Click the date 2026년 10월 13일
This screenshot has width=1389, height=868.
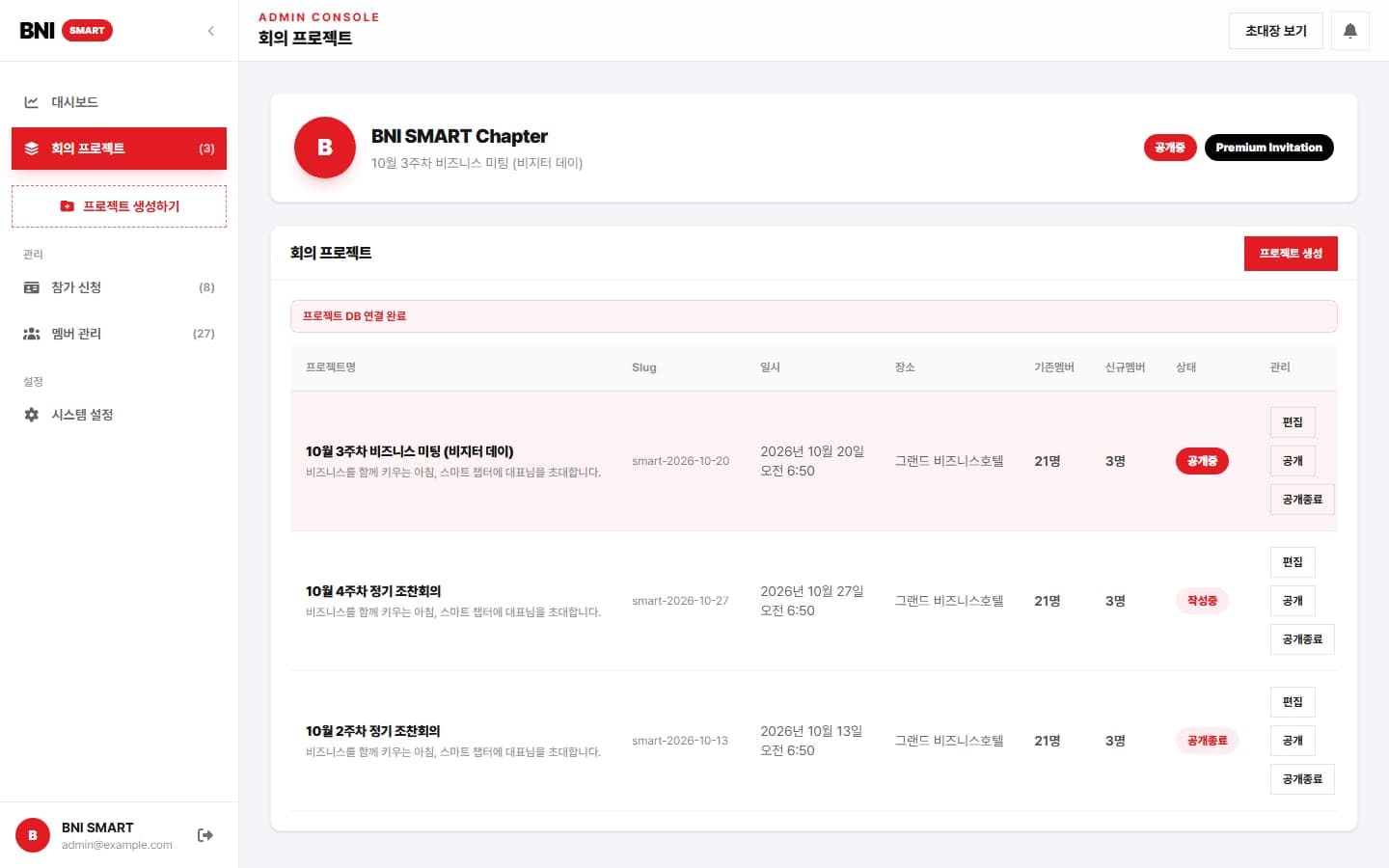point(811,731)
